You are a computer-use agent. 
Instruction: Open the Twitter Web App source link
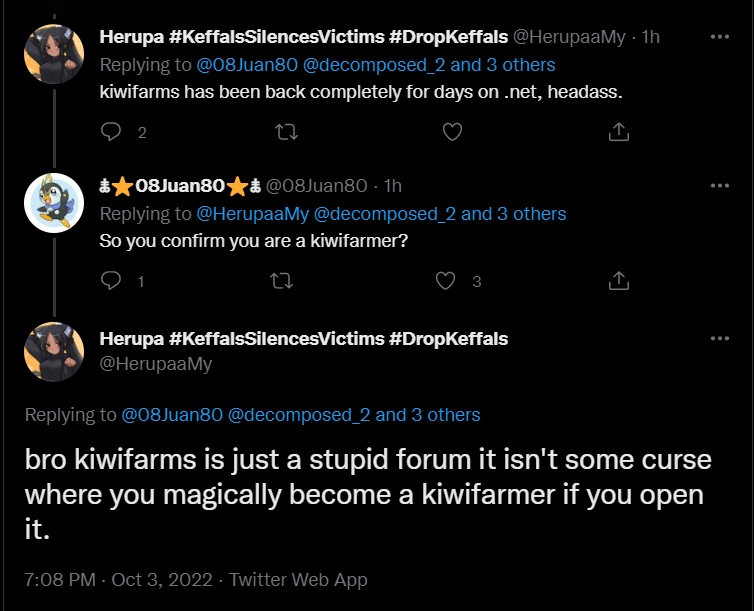[298, 579]
